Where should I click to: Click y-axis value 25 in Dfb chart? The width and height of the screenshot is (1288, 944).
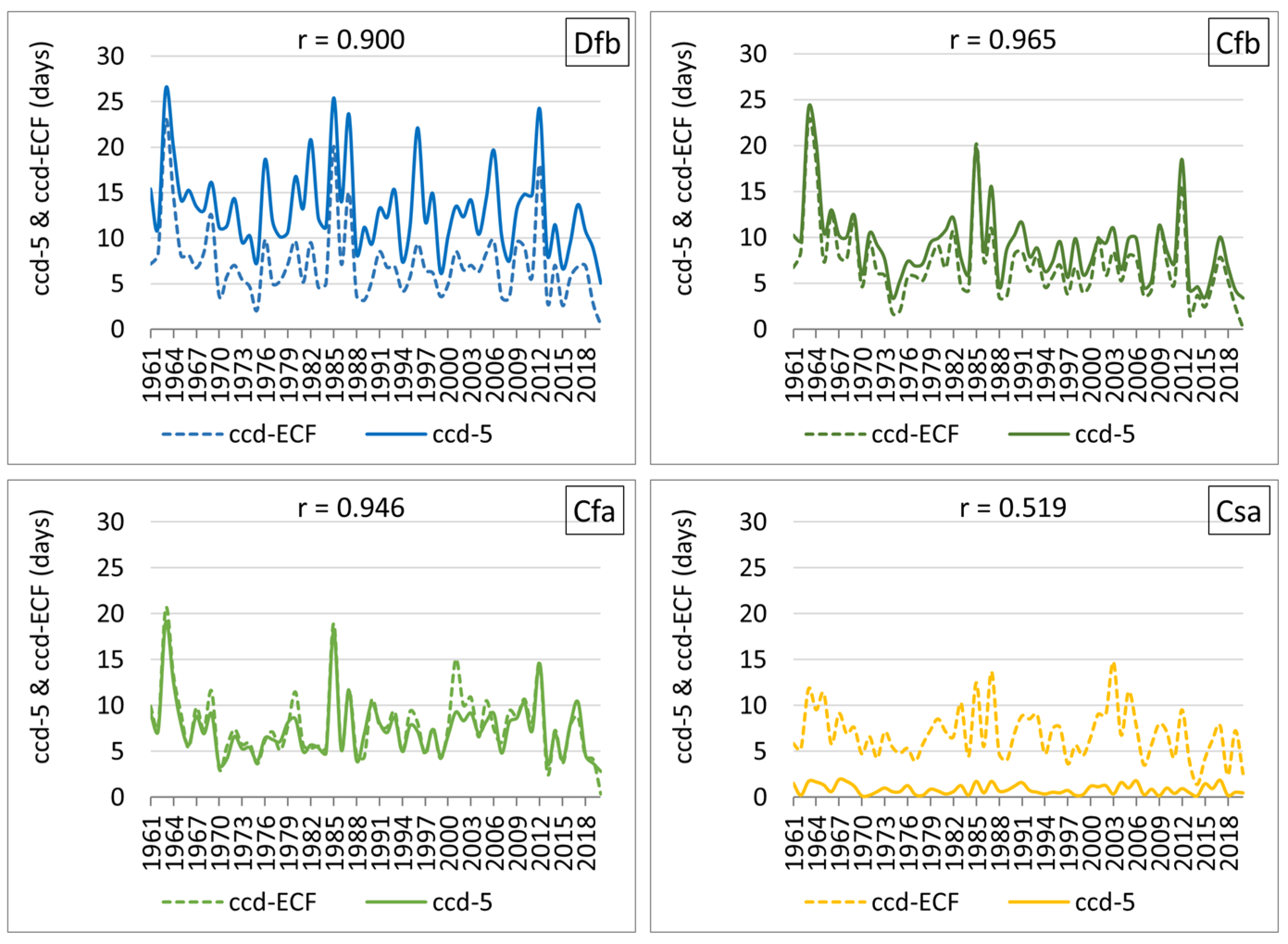[x=110, y=102]
